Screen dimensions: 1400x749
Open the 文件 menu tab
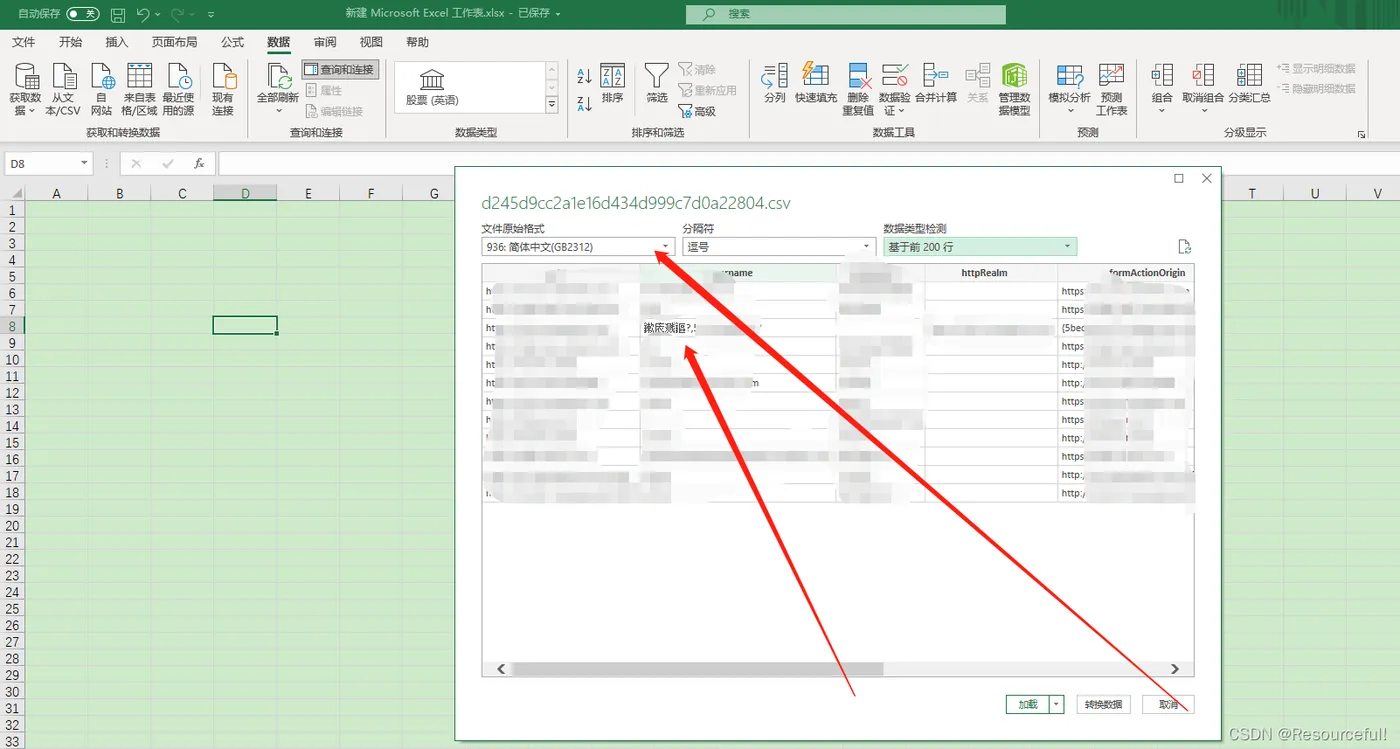tap(23, 42)
